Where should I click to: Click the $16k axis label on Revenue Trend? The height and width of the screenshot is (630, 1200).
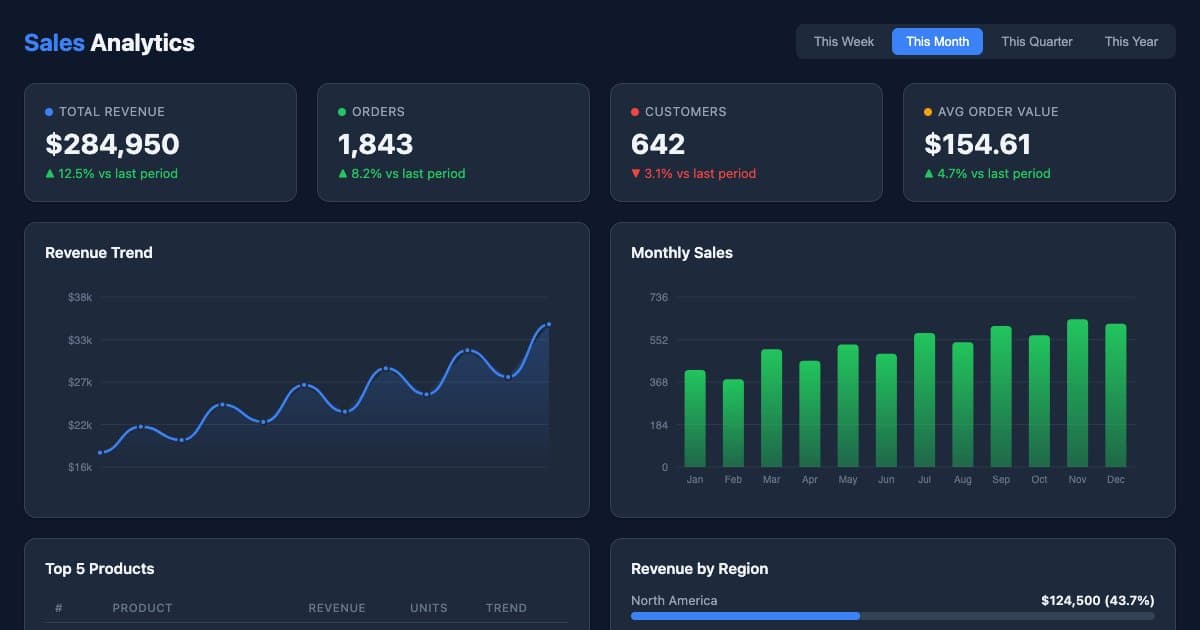(x=80, y=467)
